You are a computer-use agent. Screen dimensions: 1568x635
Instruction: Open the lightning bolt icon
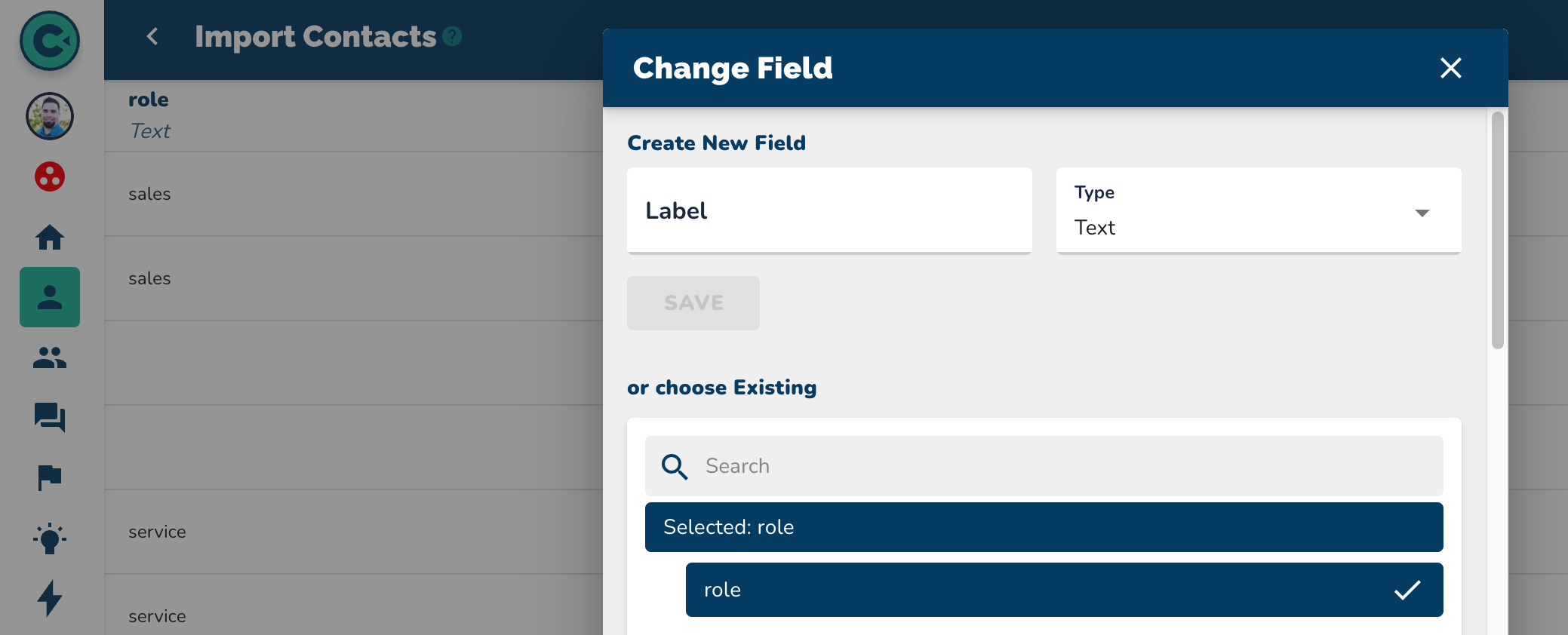coord(50,598)
